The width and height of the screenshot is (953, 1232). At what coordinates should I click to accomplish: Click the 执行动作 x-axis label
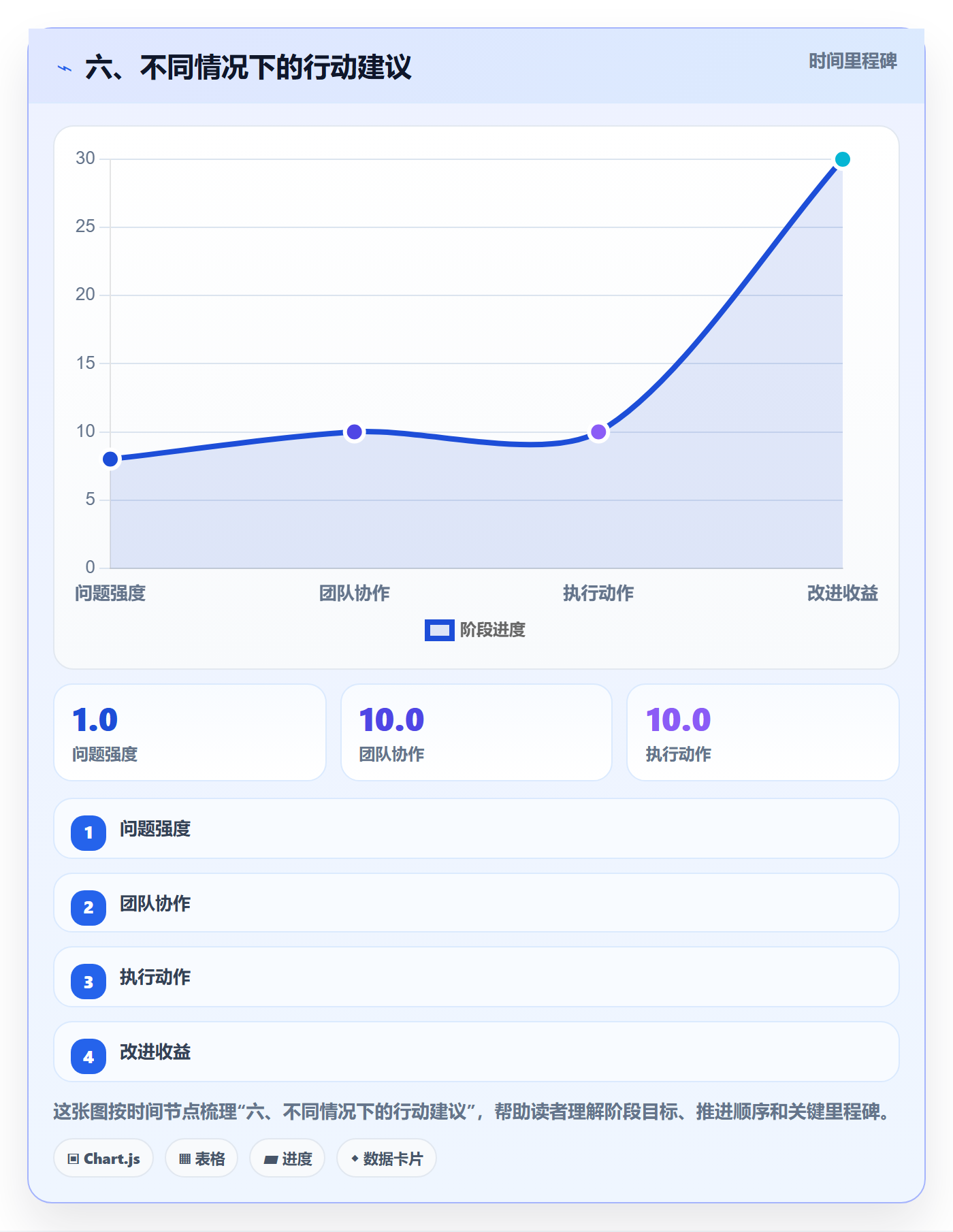(x=598, y=593)
